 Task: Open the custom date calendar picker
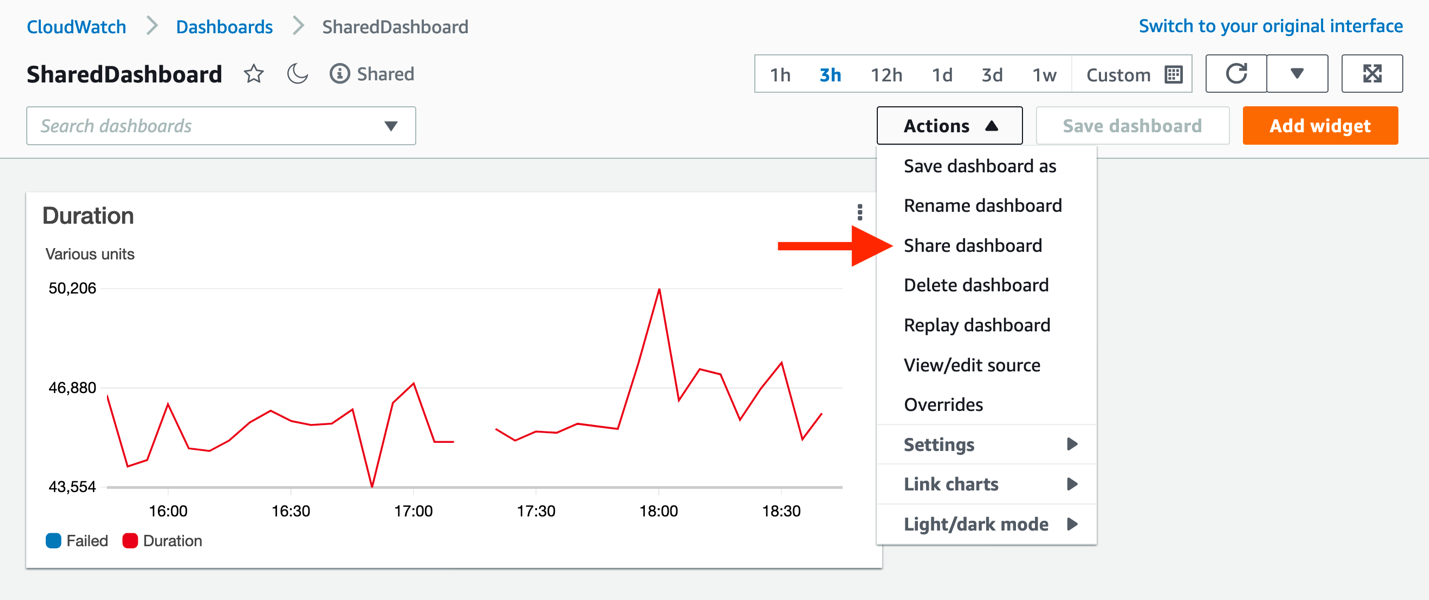pyautogui.click(x=1171, y=74)
